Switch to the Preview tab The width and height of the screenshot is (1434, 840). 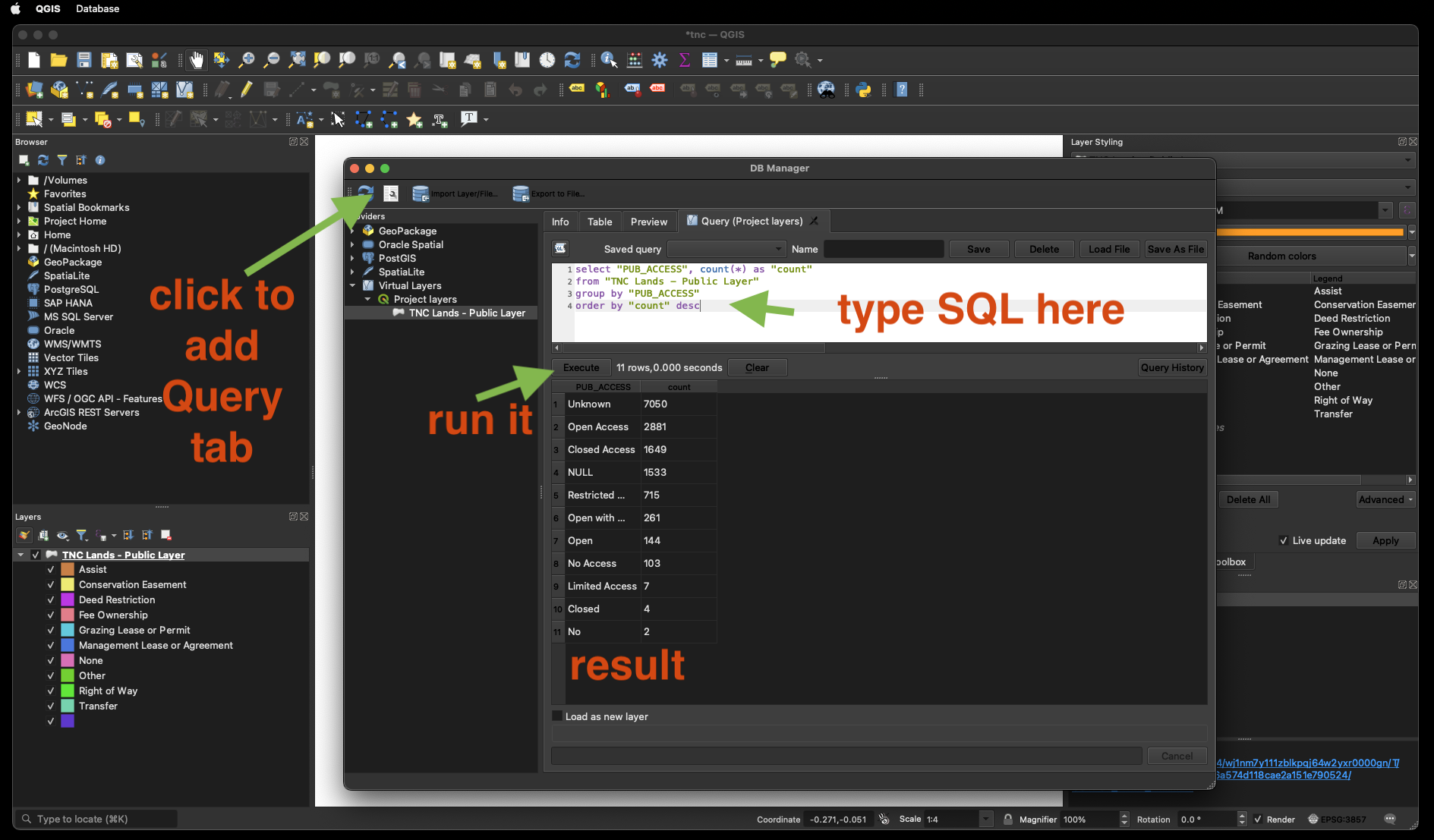649,222
